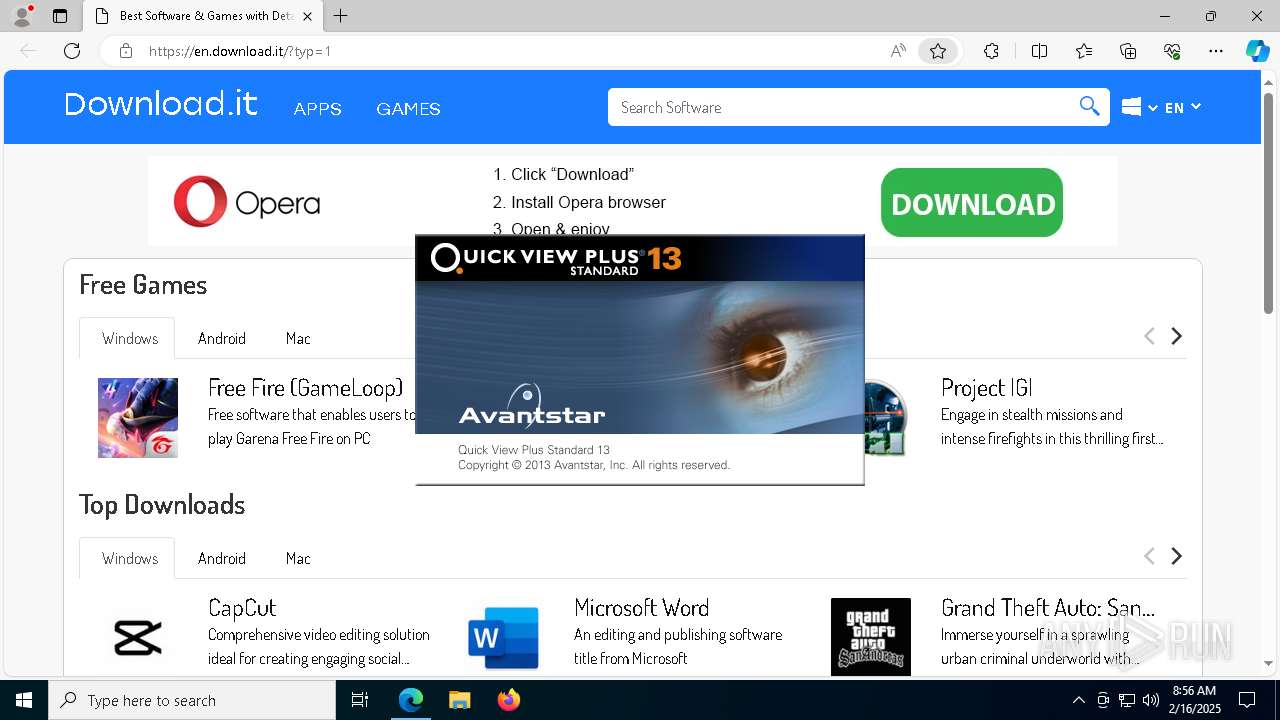Open volume control in system tray

coord(1151,700)
